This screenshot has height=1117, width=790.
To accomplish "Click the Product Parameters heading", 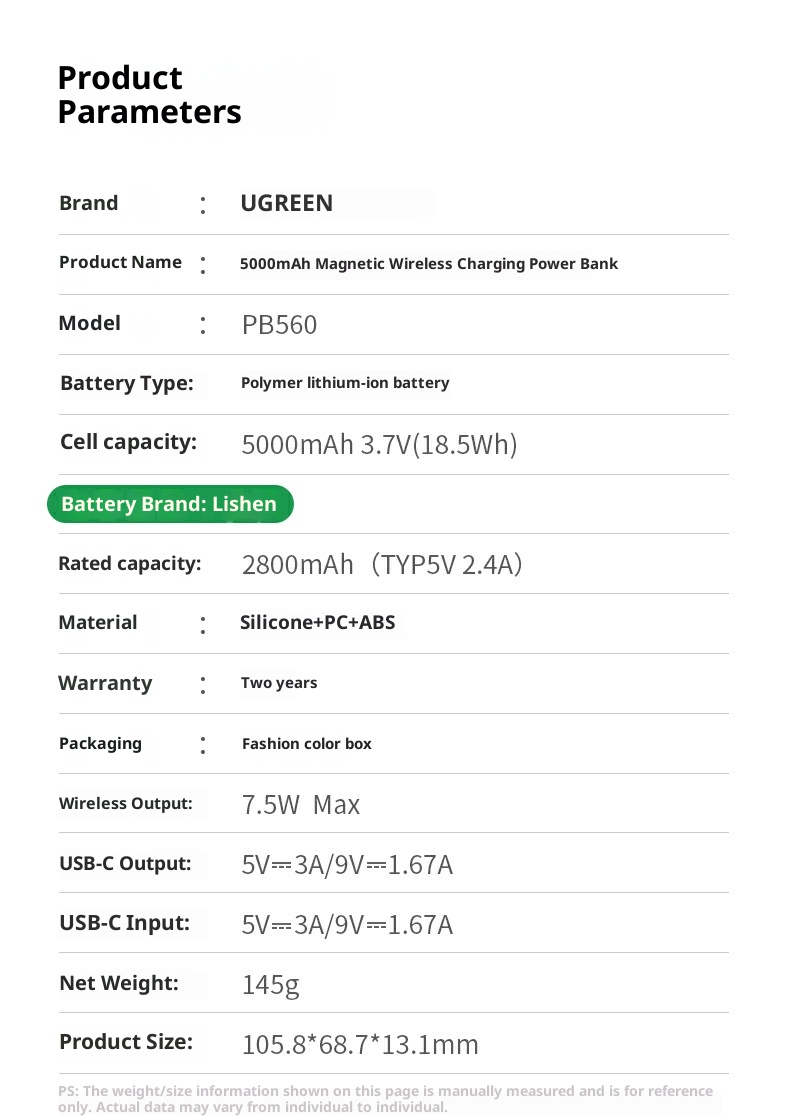I will (x=149, y=95).
